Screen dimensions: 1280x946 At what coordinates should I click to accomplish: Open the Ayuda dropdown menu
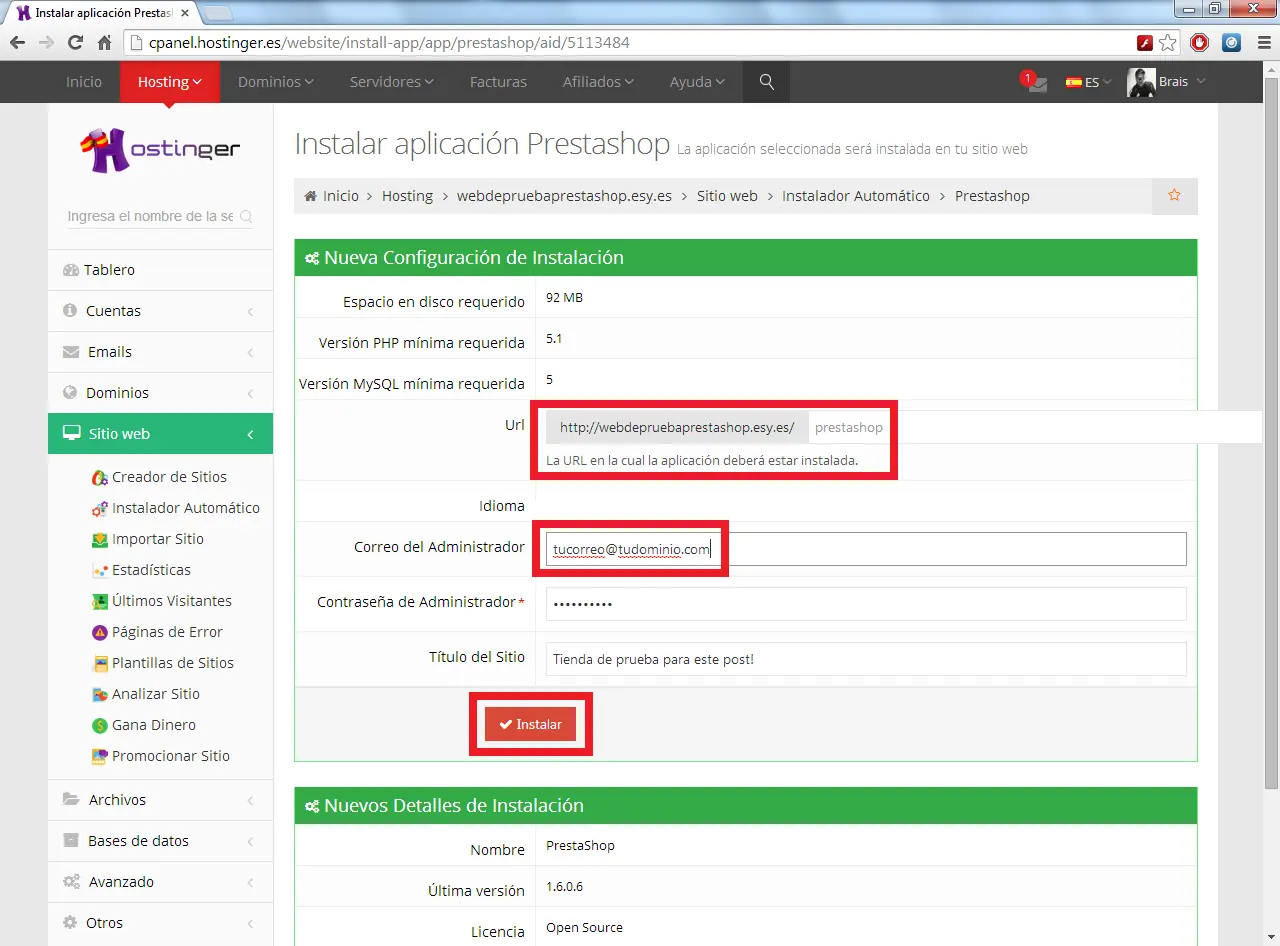point(697,82)
